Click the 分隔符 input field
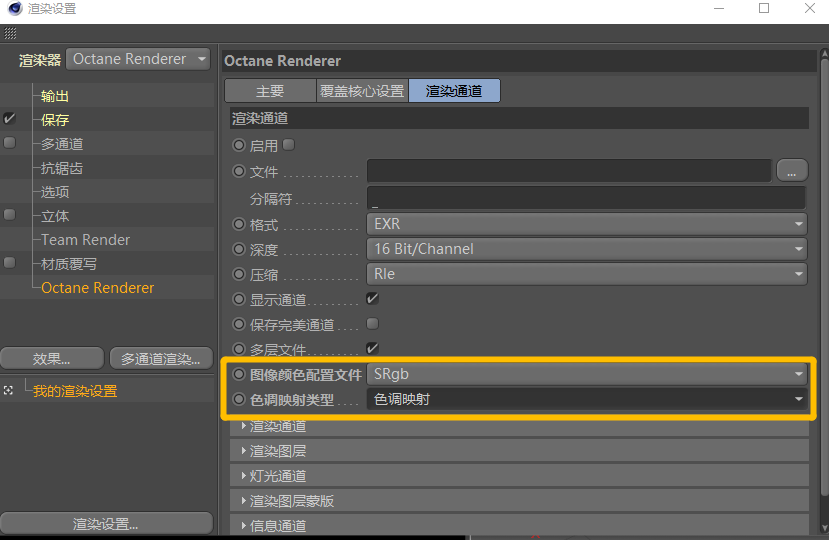829x540 pixels. [586, 197]
